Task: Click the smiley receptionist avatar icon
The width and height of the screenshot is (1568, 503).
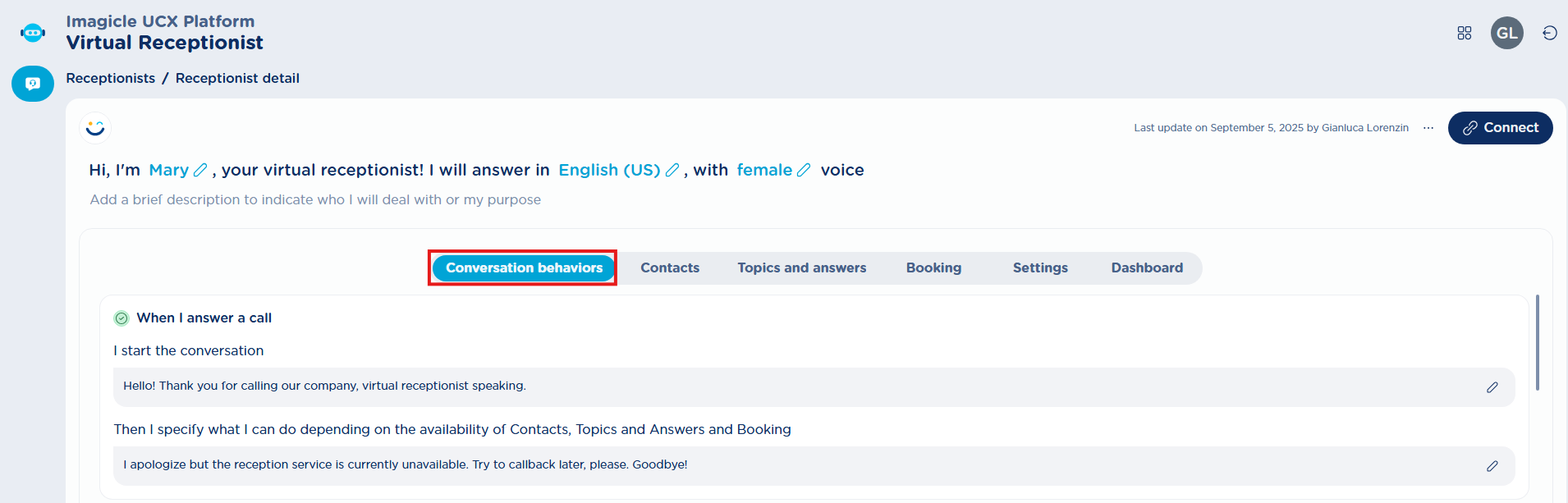Action: pos(95,128)
